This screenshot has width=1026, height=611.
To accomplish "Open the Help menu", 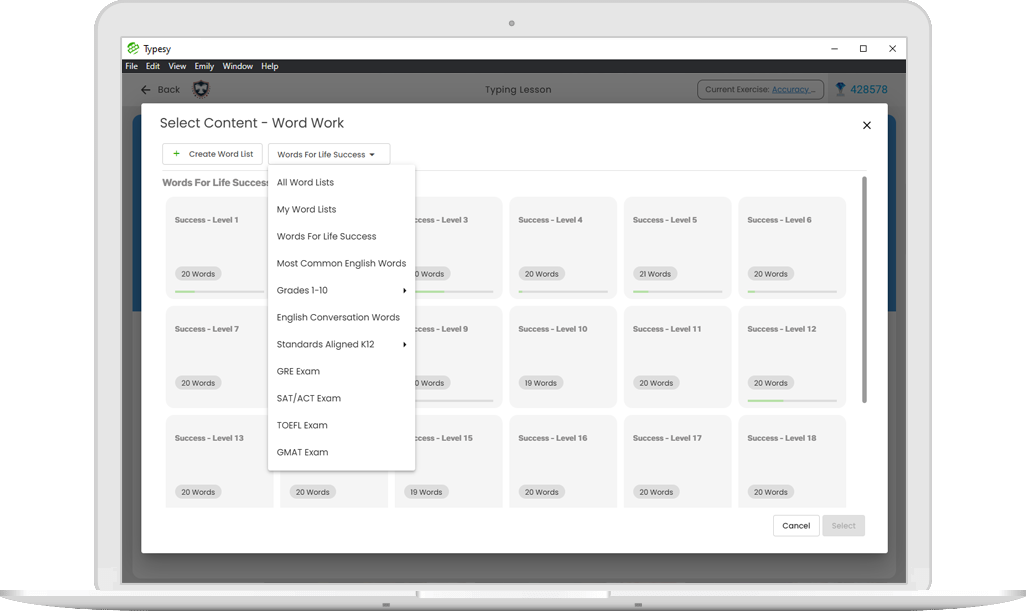I will click(x=270, y=66).
